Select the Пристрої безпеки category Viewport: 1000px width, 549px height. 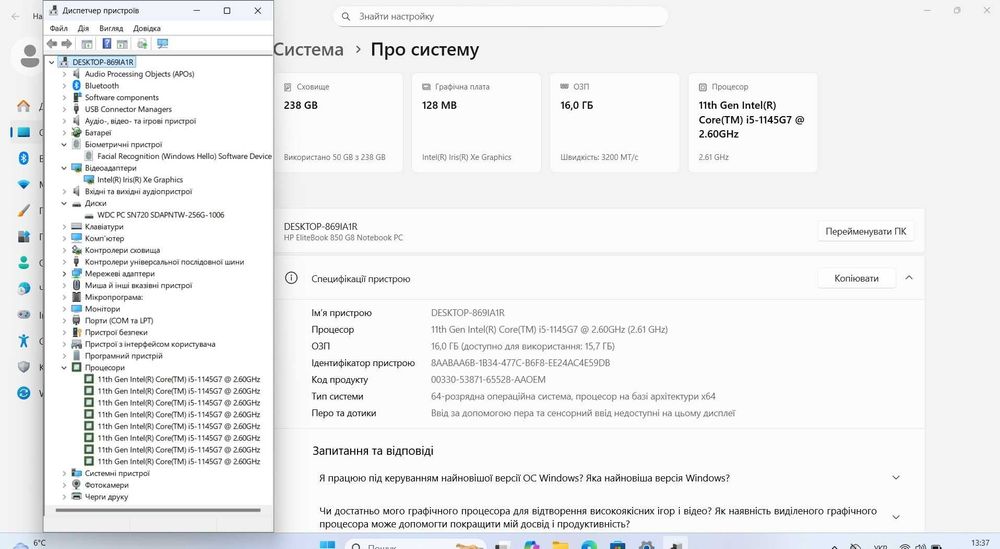point(116,332)
